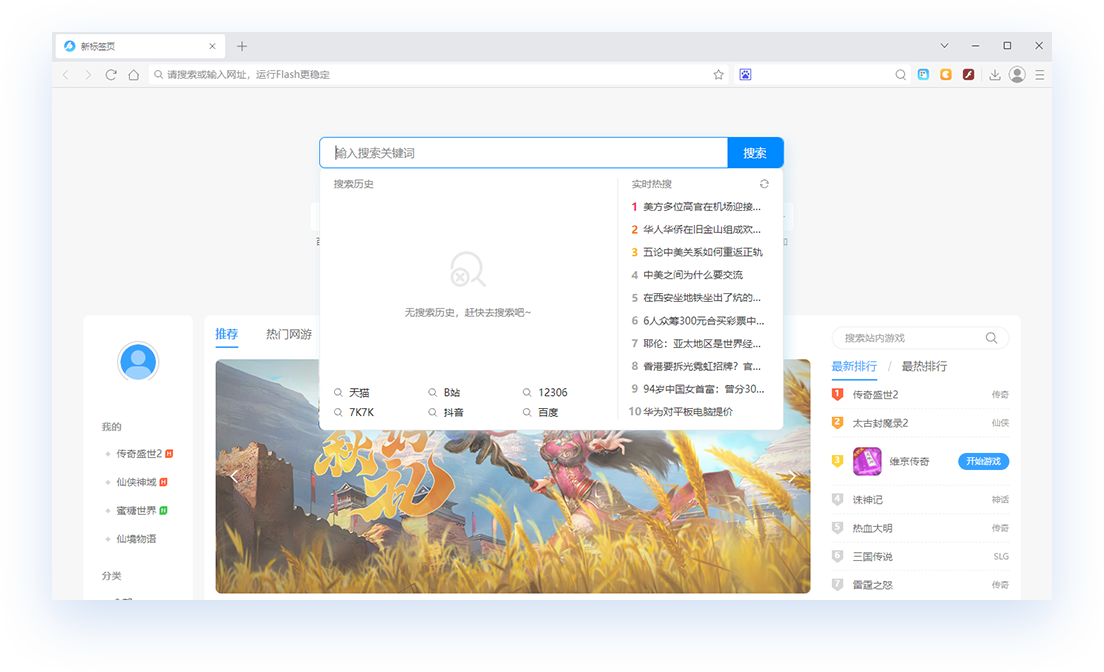Click the orange collection icon in the toolbar
Screen dimensions: 1104x672
coord(945,73)
